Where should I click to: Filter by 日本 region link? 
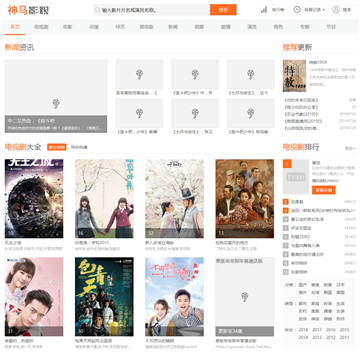click(x=340, y=285)
